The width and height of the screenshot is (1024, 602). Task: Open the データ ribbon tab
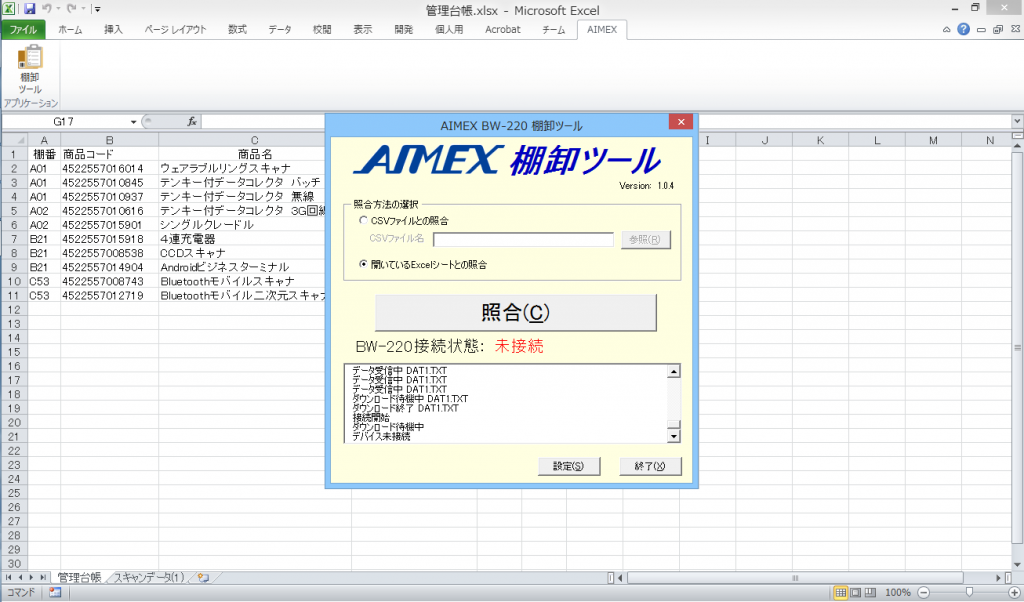(x=280, y=29)
